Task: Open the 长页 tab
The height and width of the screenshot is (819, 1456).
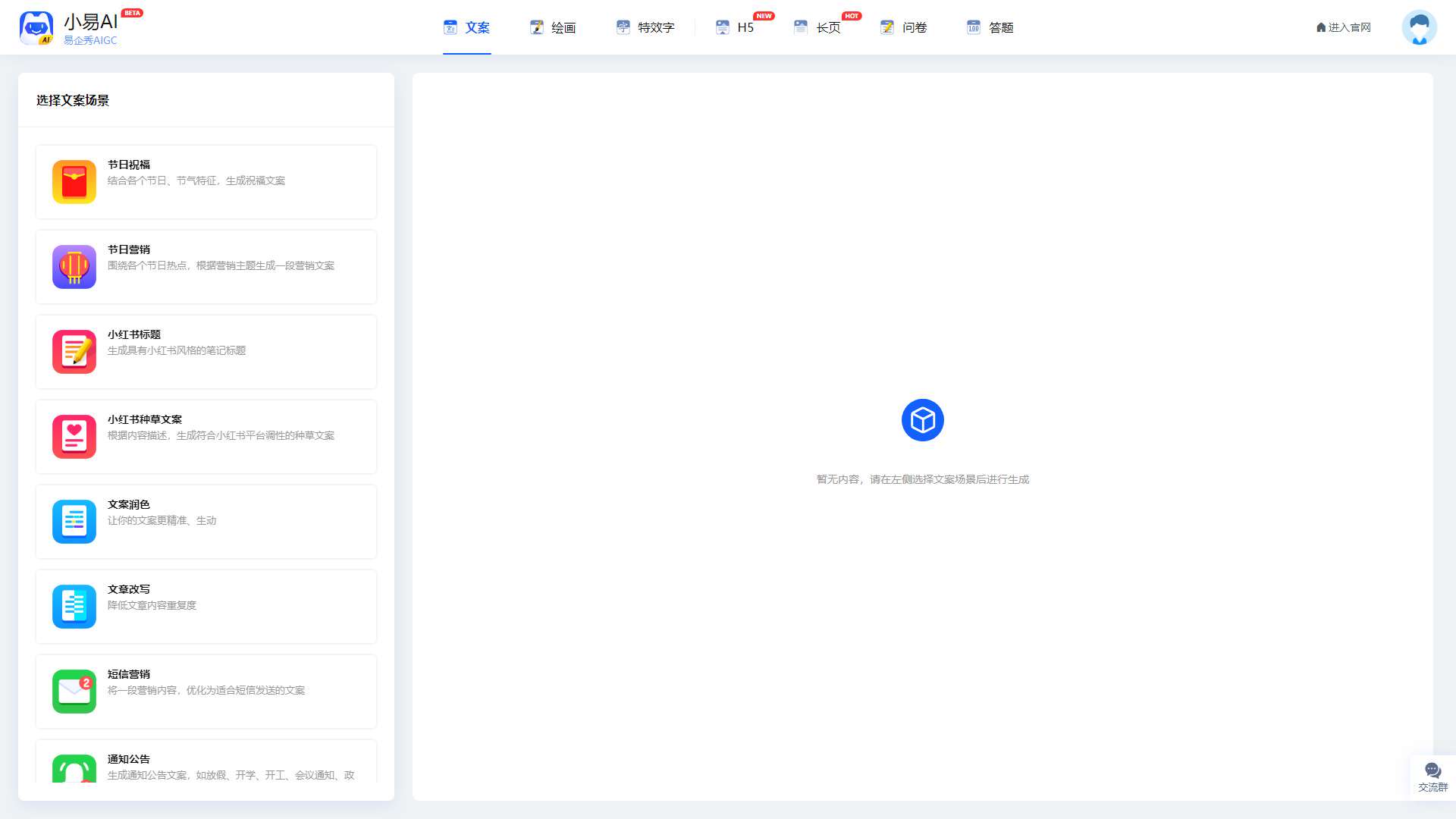Action: coord(817,27)
